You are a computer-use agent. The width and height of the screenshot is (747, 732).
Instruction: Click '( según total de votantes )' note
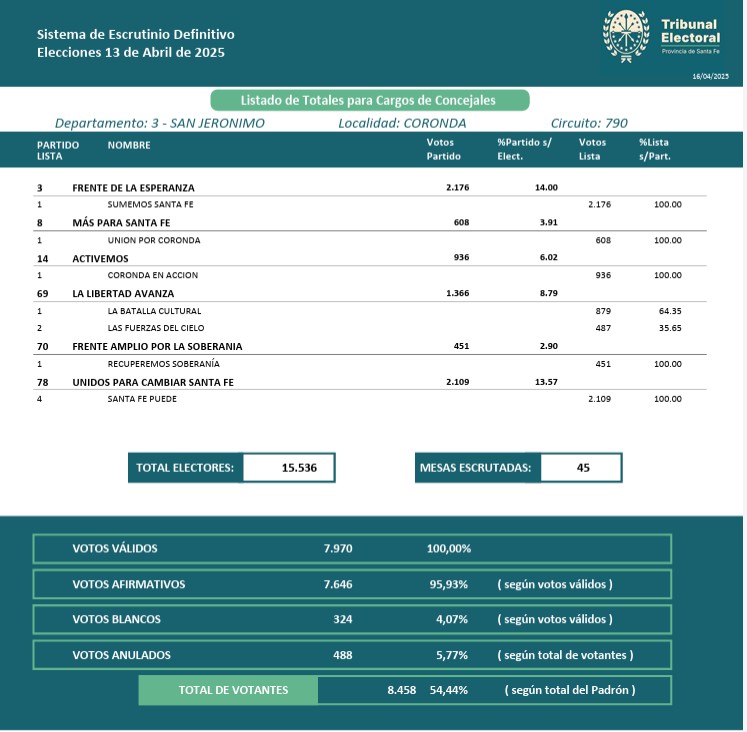click(x=565, y=655)
